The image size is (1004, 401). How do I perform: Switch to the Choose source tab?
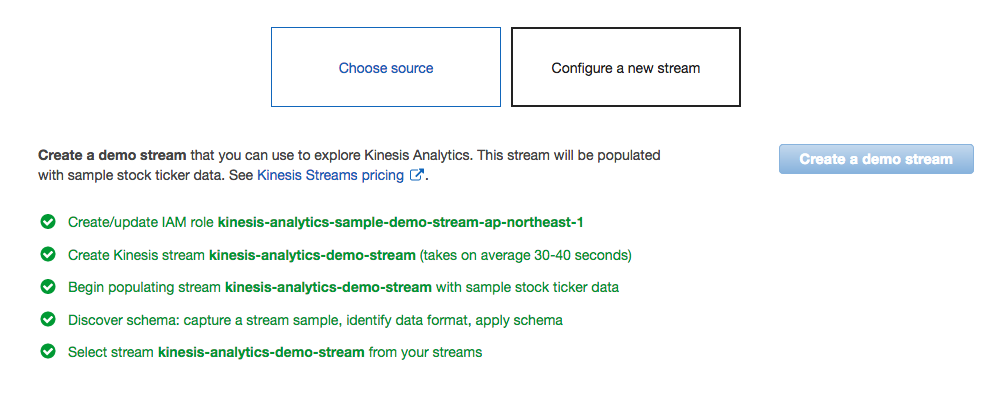[386, 68]
